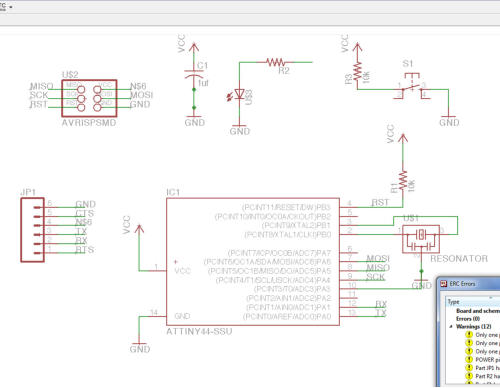Image resolution: width=500 pixels, height=388 pixels.
Task: Click the MOSI label right of U$2
Action: click(141, 95)
